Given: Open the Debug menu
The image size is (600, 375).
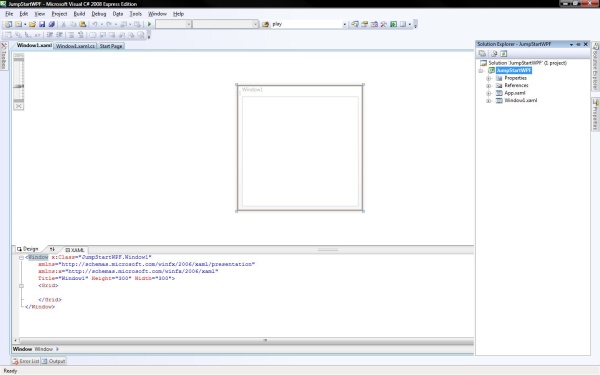Looking at the screenshot, I should coord(99,14).
